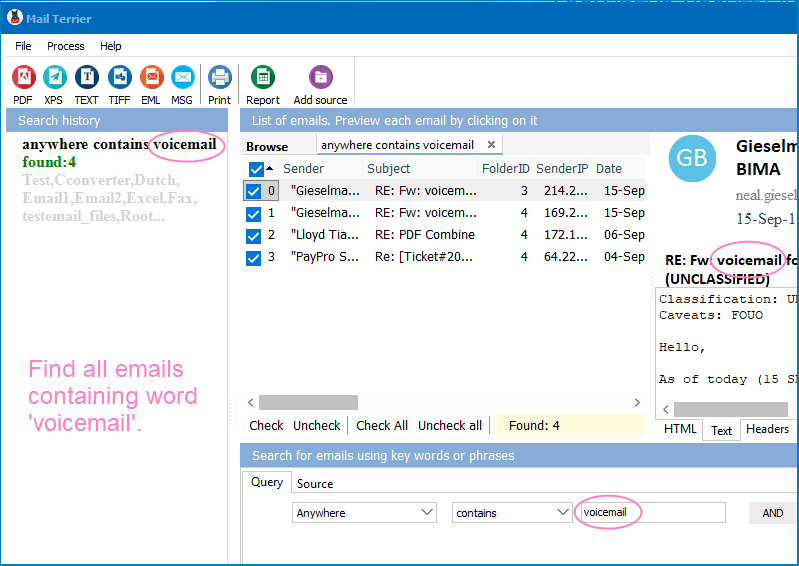Click the Uncheck all link
The image size is (799, 566).
tap(449, 425)
